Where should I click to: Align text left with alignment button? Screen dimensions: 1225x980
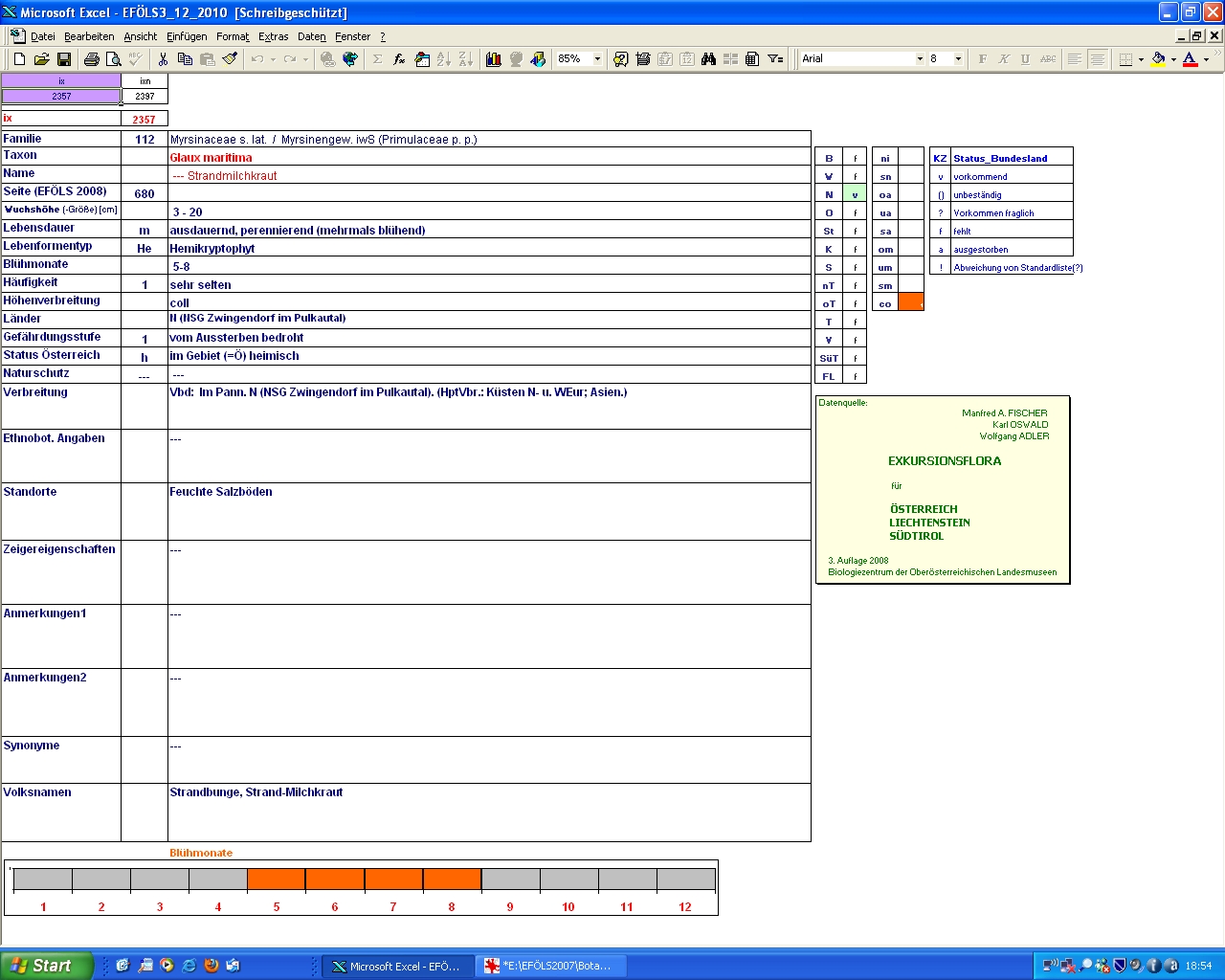click(x=1075, y=59)
